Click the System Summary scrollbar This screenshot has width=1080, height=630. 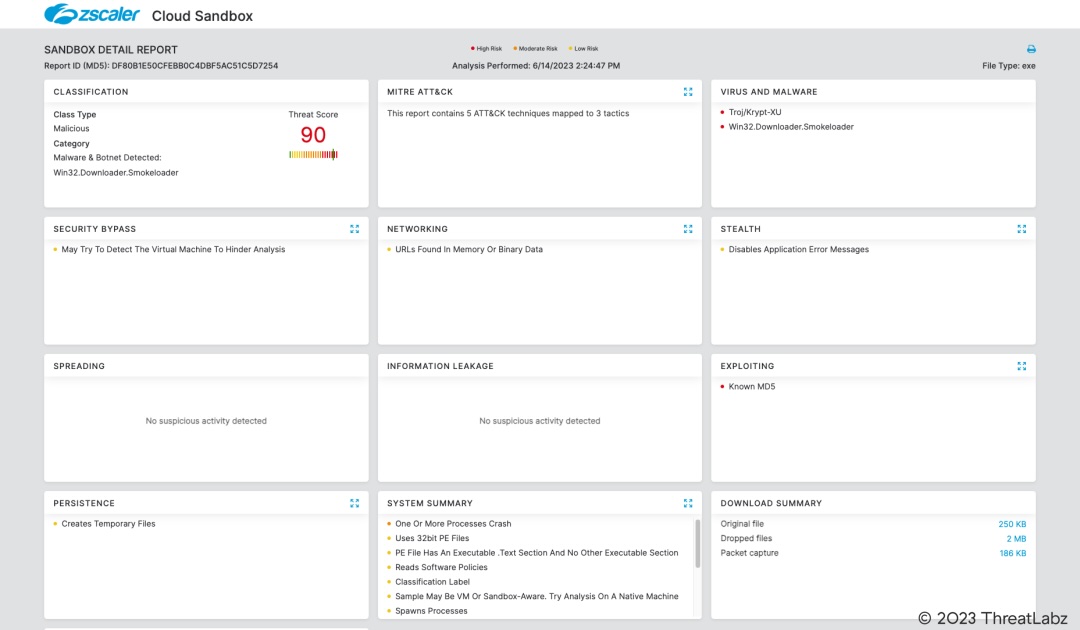[x=697, y=545]
